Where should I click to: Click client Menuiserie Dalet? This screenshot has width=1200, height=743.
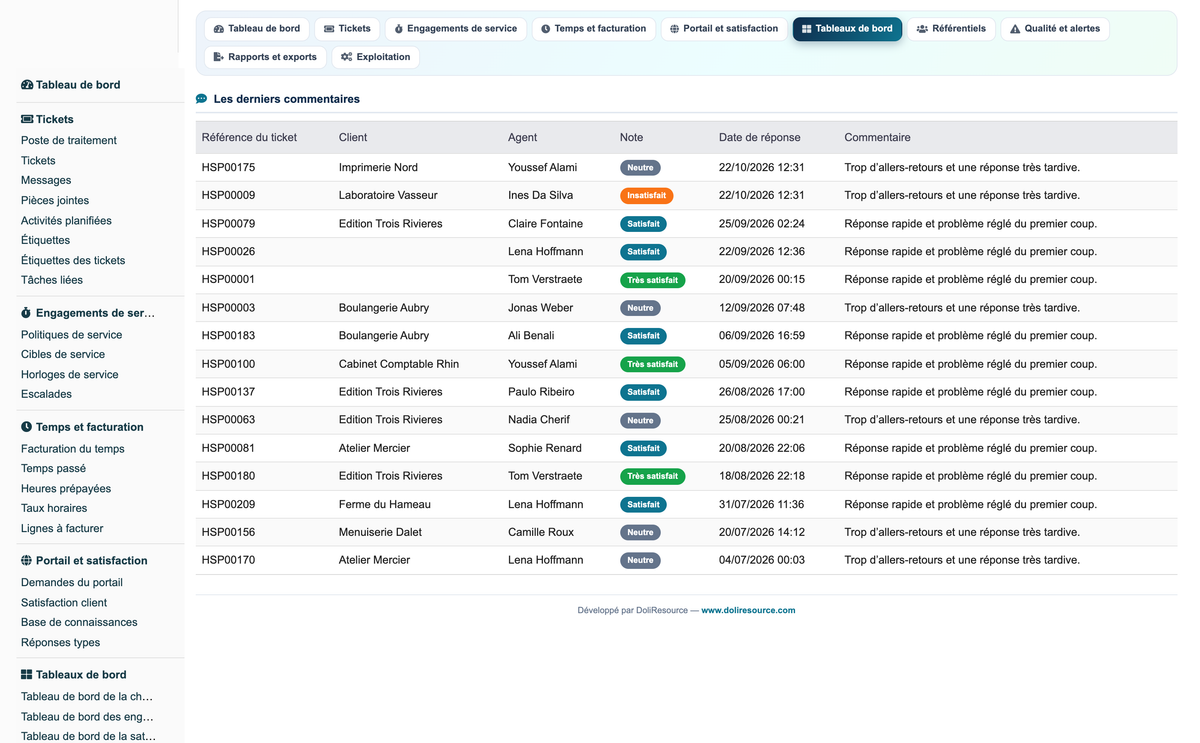[380, 532]
